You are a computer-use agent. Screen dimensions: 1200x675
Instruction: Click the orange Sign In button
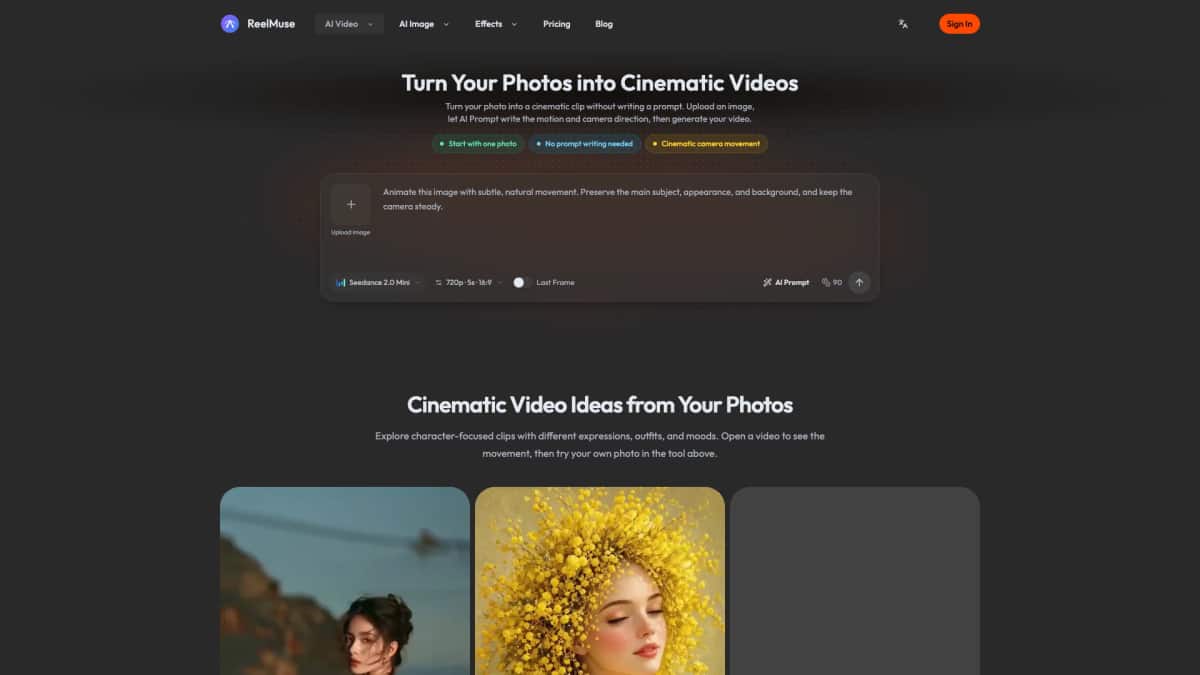pyautogui.click(x=959, y=24)
